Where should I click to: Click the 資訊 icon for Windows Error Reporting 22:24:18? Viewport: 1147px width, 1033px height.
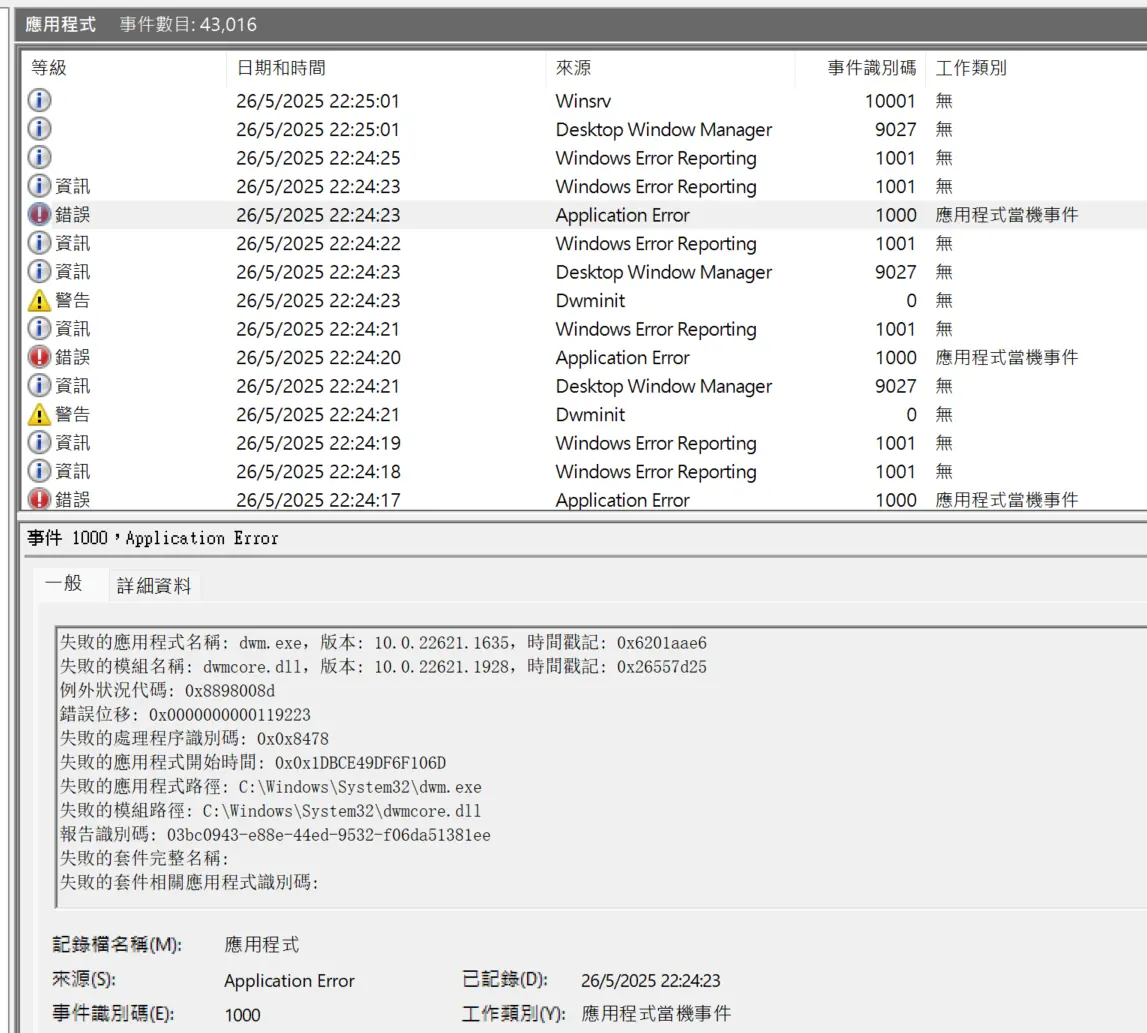pos(40,471)
